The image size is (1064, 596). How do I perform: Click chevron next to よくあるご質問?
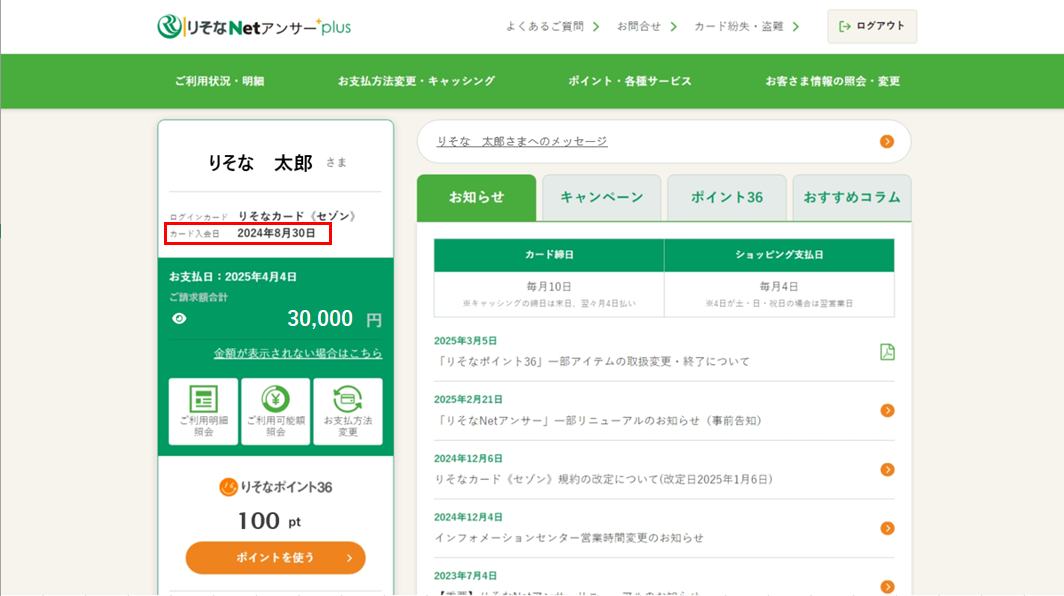[596, 26]
